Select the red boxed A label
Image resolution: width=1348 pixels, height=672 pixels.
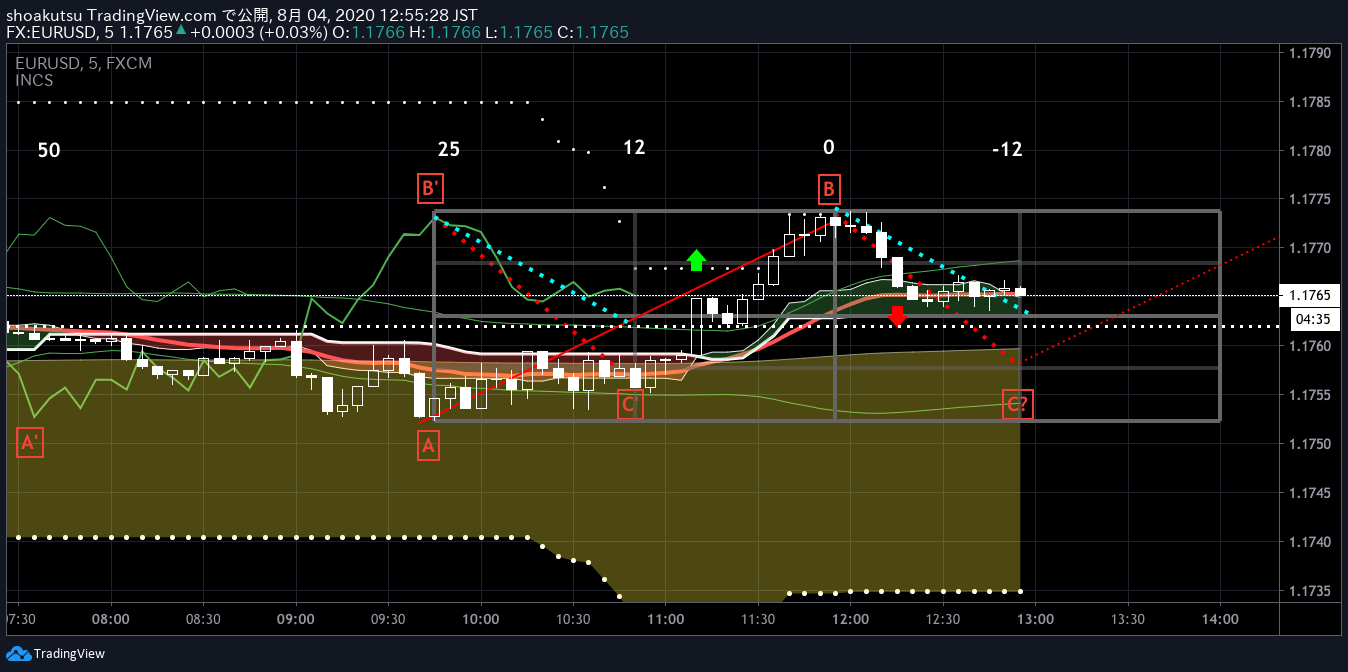point(428,447)
